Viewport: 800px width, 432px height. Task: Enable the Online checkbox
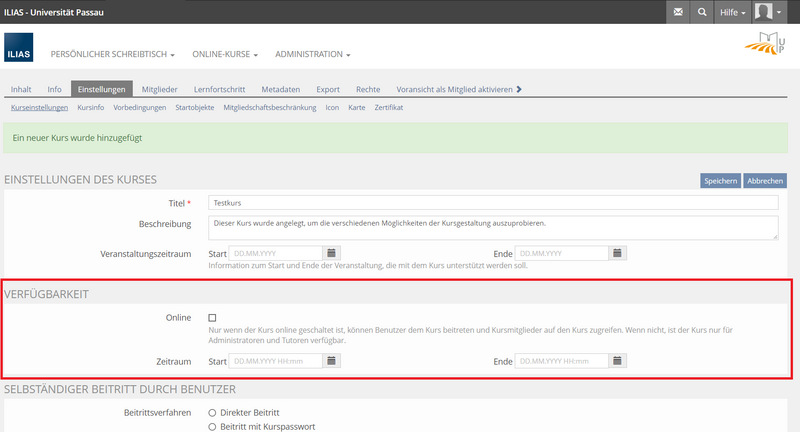pyautogui.click(x=212, y=317)
